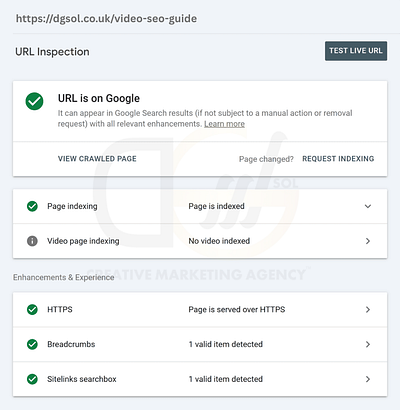Open Breadcrumbs details using the right chevron
This screenshot has width=400, height=410.
pyautogui.click(x=368, y=344)
